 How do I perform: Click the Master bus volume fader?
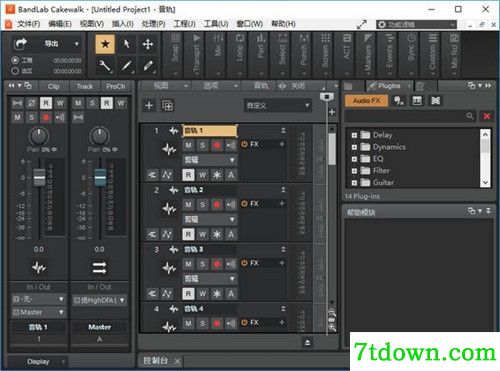click(100, 178)
